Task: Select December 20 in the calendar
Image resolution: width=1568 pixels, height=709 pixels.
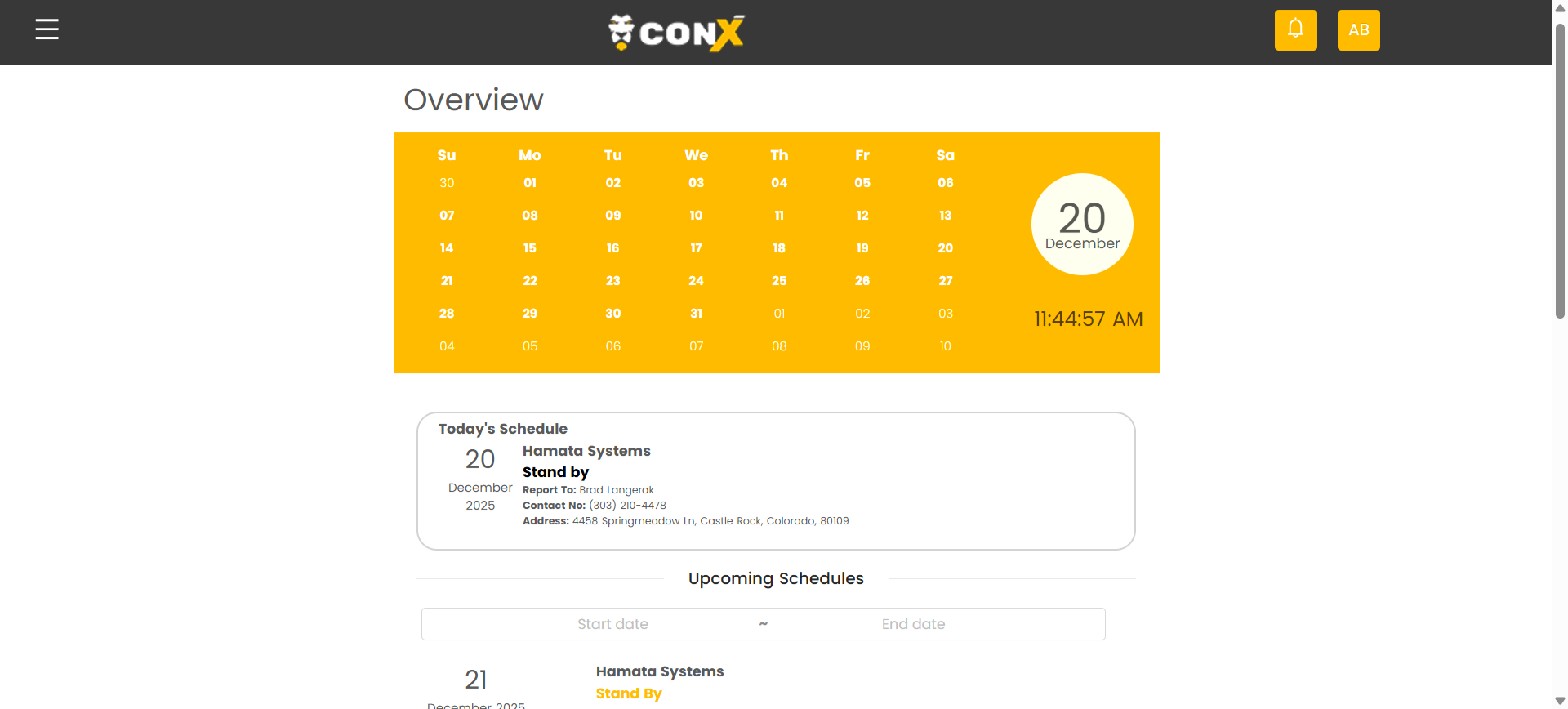Action: click(x=945, y=248)
